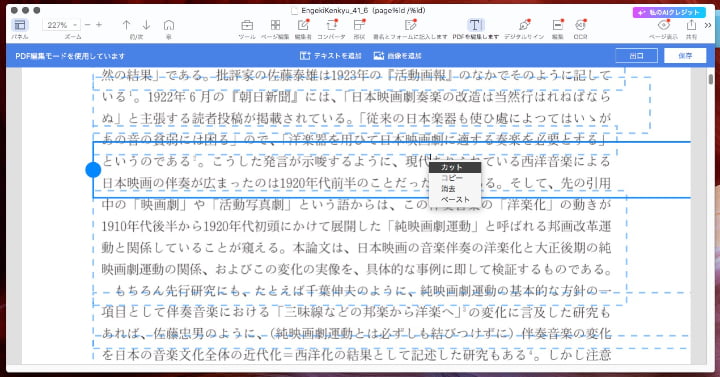Select the Fill and Sign tool icon

tap(410, 25)
